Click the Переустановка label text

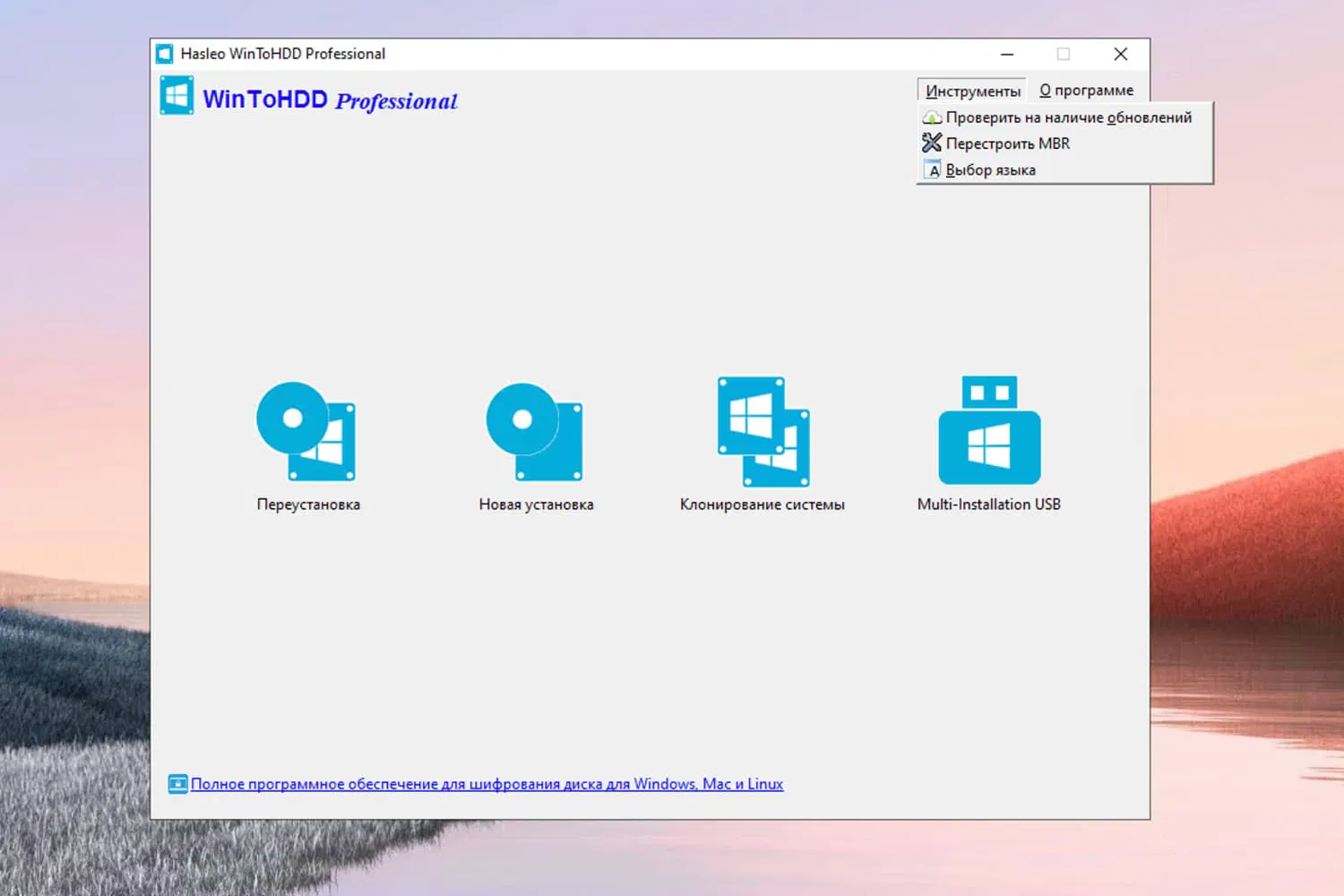pos(307,504)
